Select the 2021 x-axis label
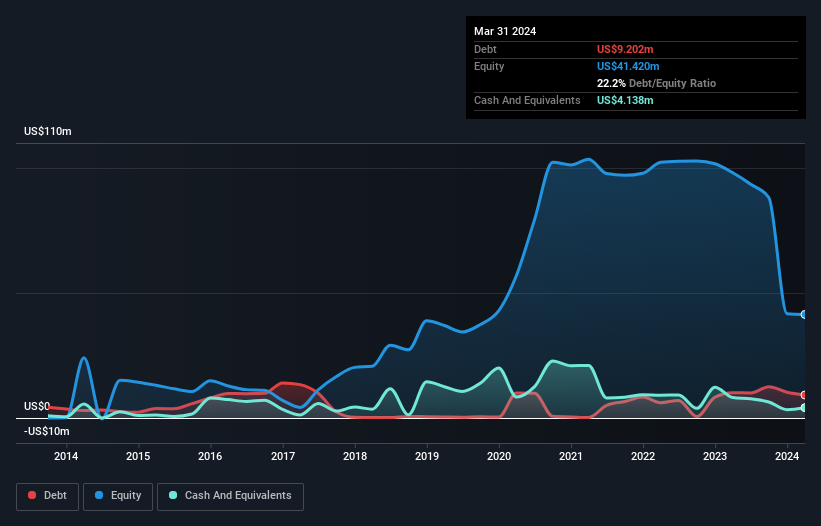The width and height of the screenshot is (821, 526). coord(571,456)
